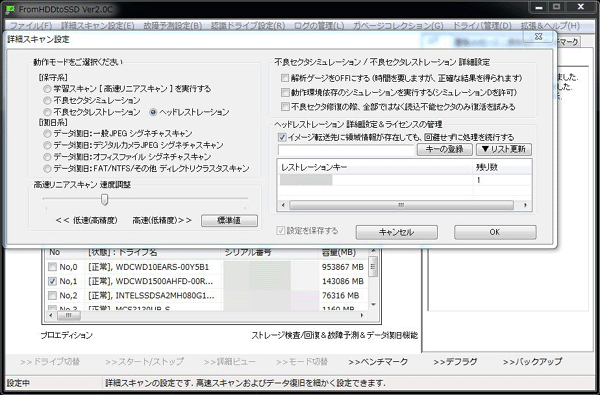600x395 pixels.
Task: Check drive No,2 INTELSSDSA2MH080G1 checkbox
Action: point(52,295)
